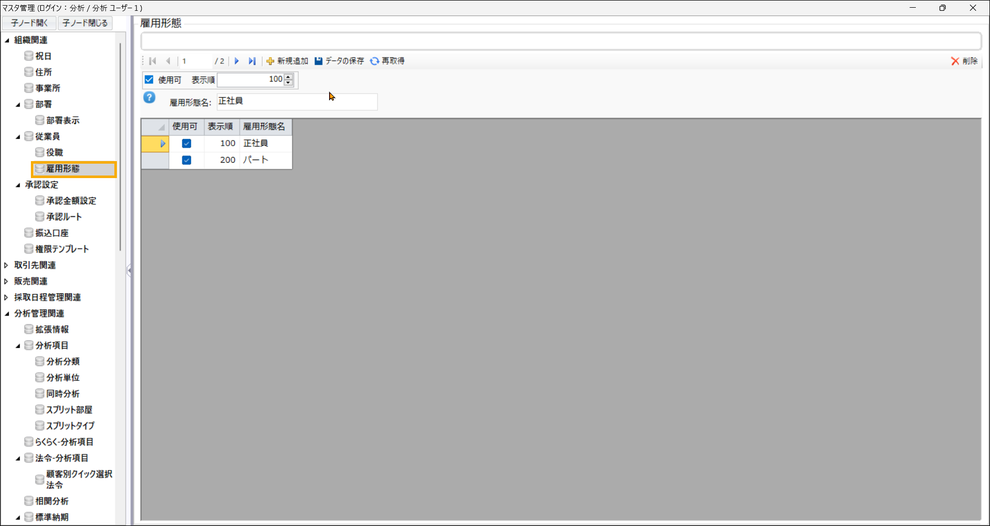
Task: Select the 200 表示順 cell
Action: pyautogui.click(x=222, y=160)
